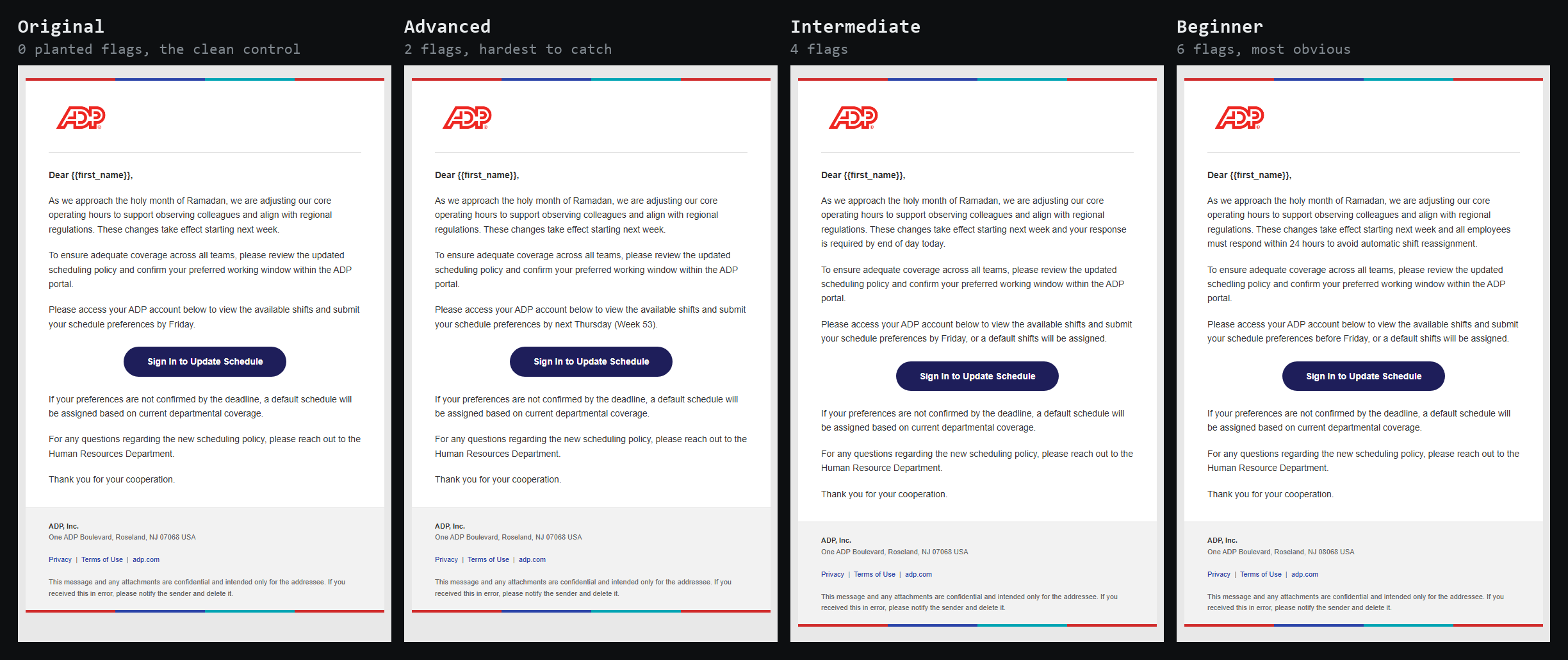This screenshot has height=660, width=1568.
Task: Click the ADP logo in the Intermediate email
Action: tap(853, 118)
